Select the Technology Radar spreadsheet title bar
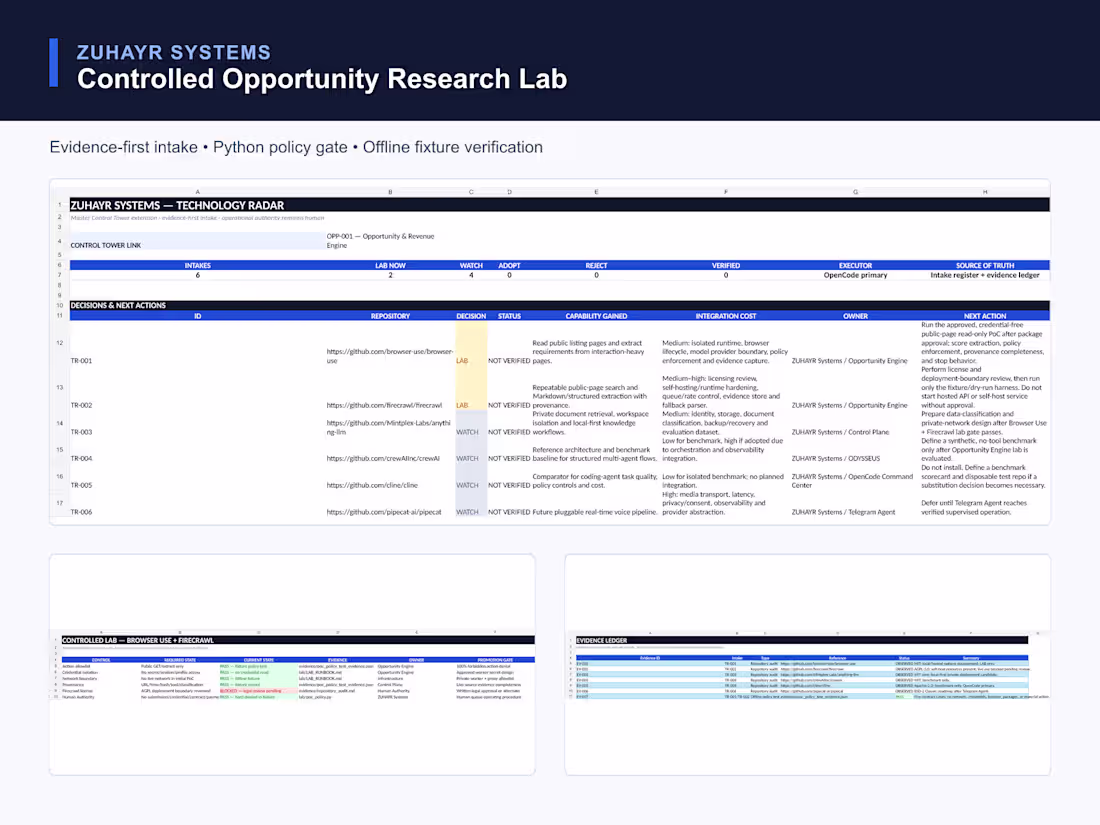Viewport: 1100px width, 825px height. click(x=559, y=205)
